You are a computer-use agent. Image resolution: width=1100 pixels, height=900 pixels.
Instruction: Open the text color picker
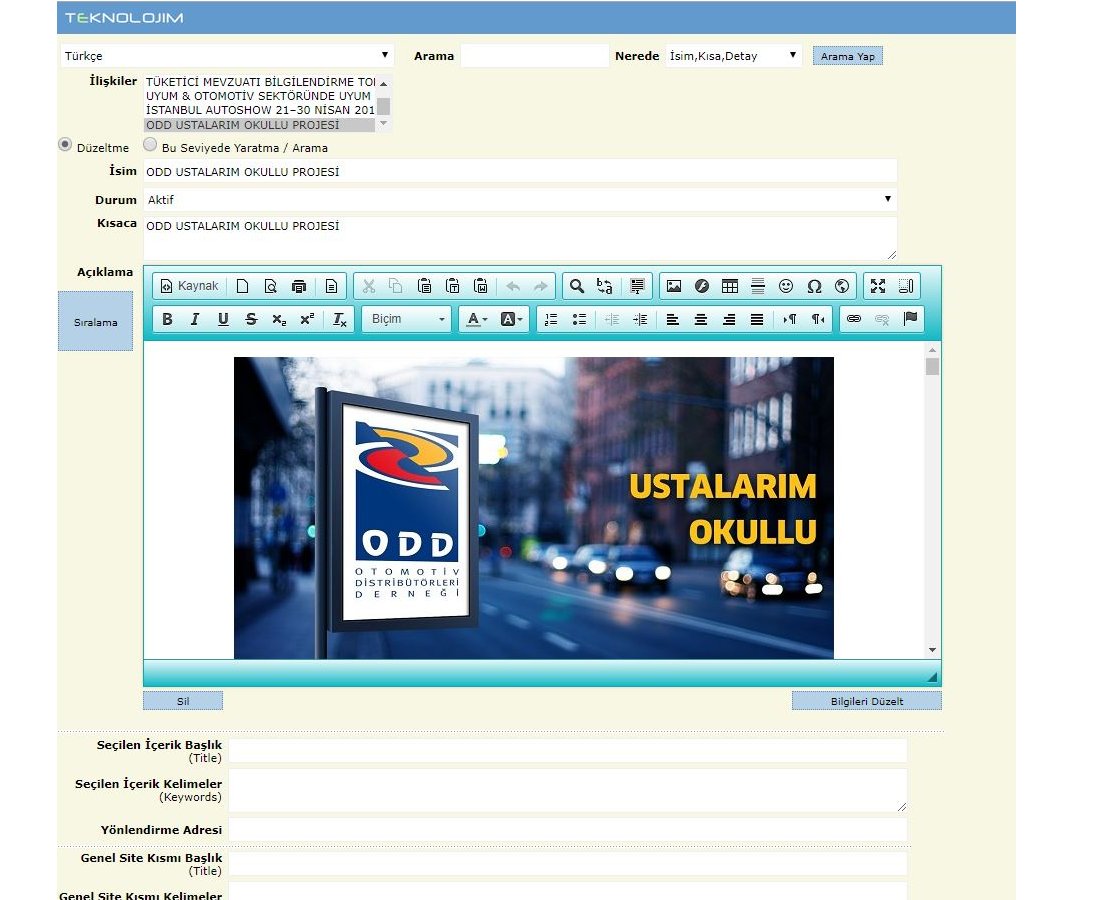(x=477, y=319)
